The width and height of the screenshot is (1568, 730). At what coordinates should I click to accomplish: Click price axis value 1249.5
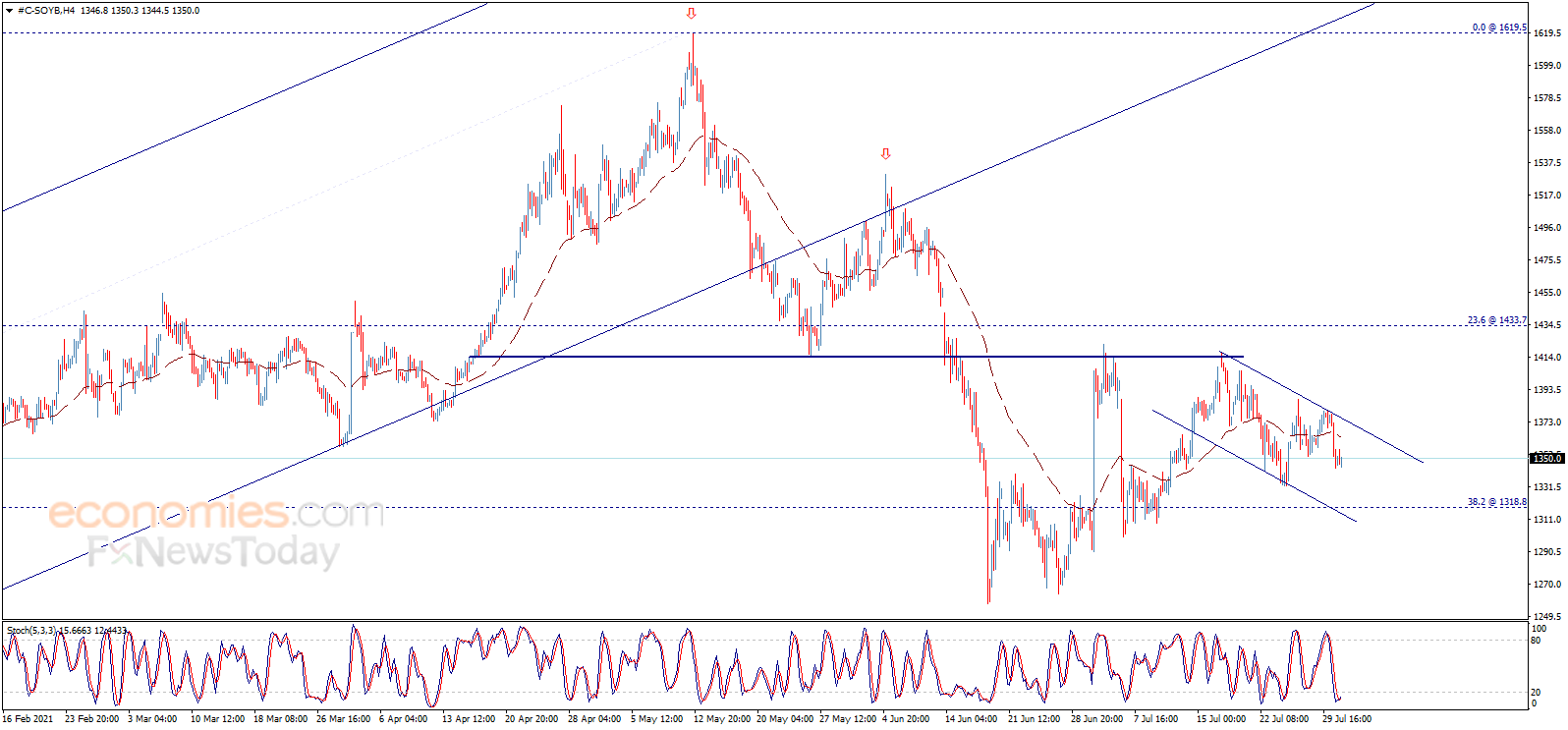tap(1546, 617)
